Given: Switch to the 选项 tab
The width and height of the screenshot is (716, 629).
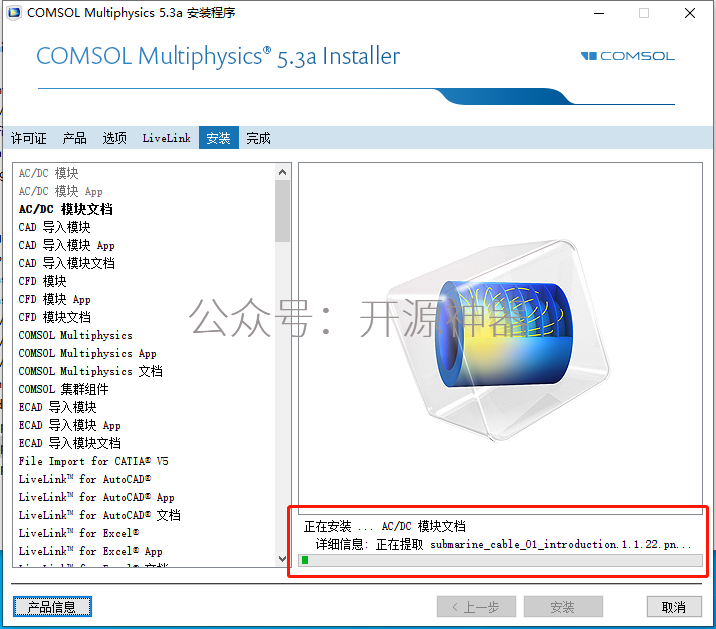Looking at the screenshot, I should 115,138.
